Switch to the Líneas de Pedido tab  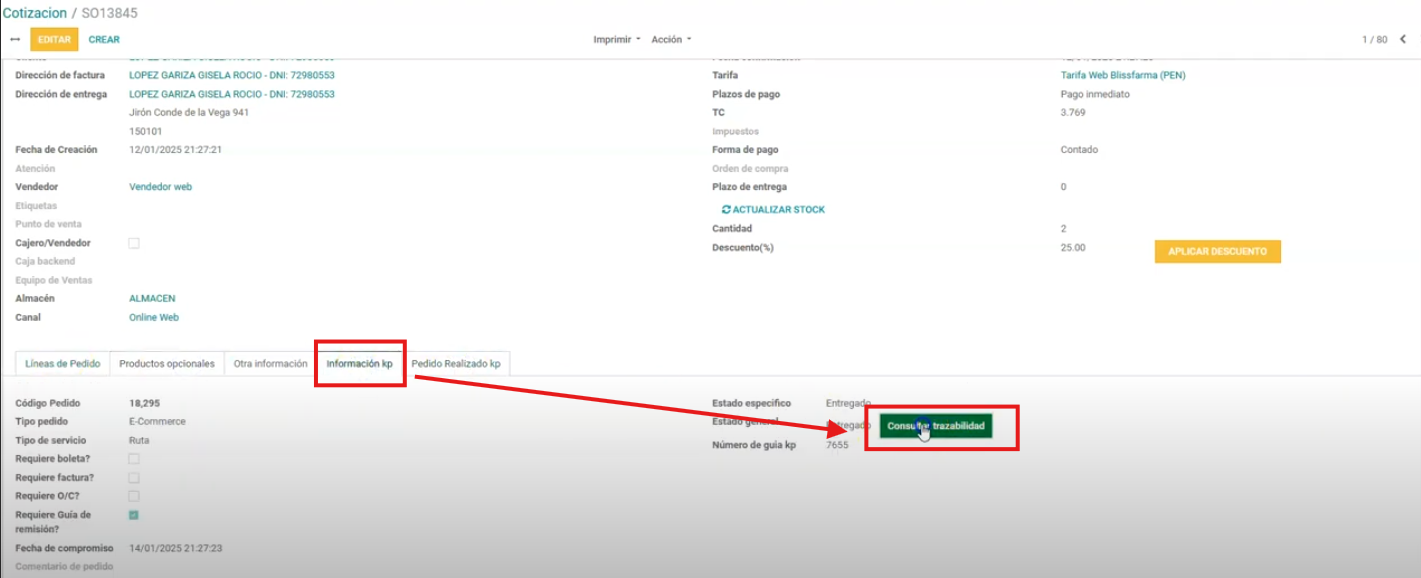click(x=63, y=364)
